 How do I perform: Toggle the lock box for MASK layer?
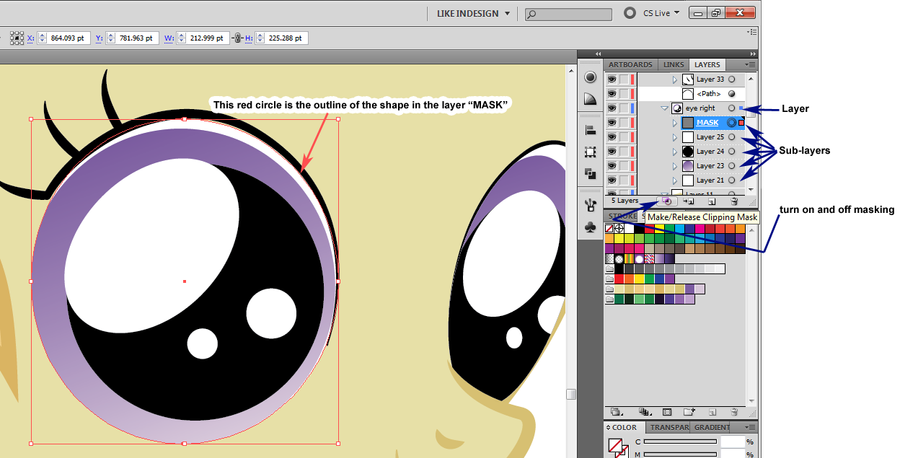(624, 123)
